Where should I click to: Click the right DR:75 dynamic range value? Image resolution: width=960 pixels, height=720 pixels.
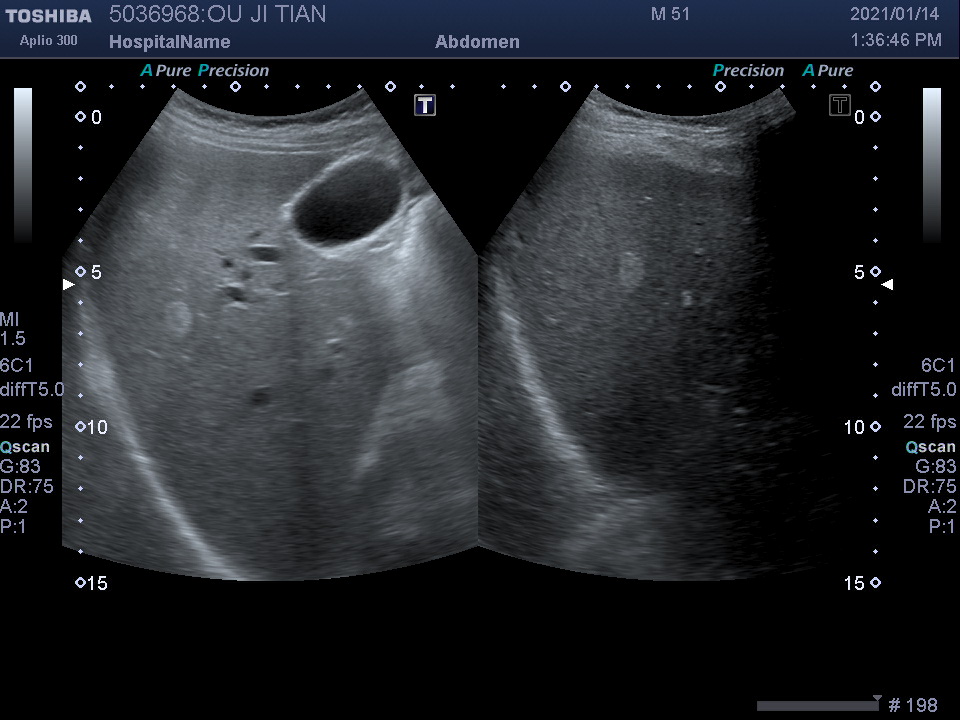(x=929, y=486)
